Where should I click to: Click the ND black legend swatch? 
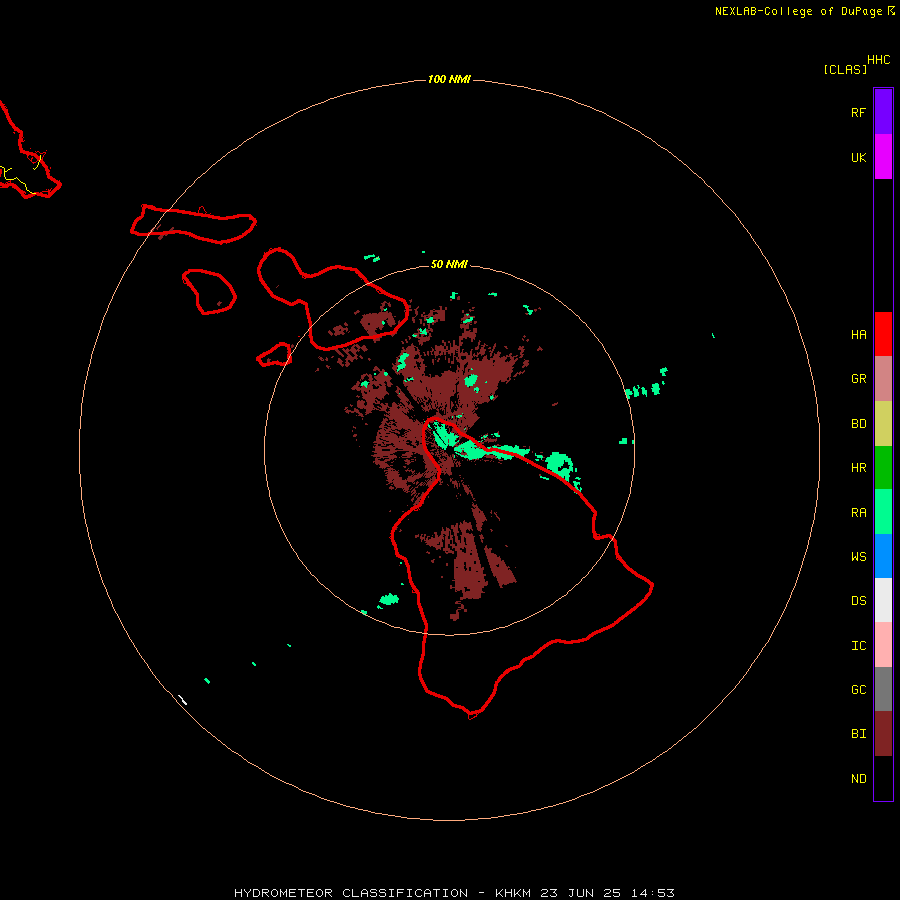coord(883,778)
